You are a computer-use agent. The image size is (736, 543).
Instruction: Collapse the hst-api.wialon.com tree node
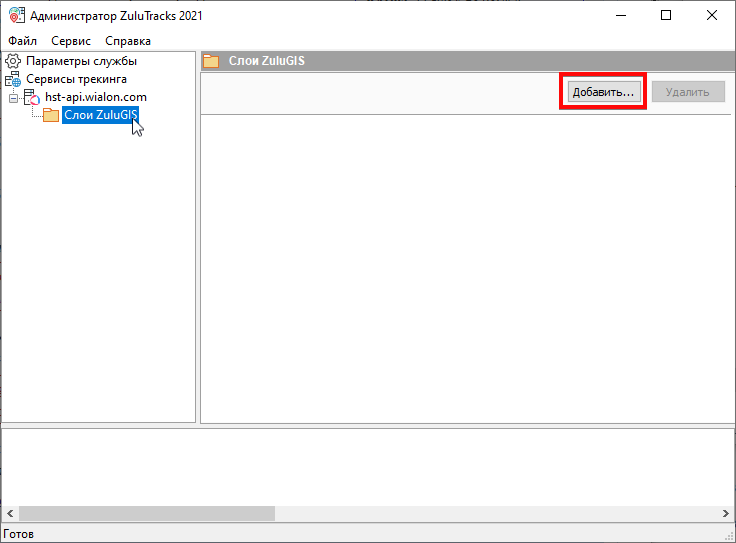pyautogui.click(x=13, y=97)
